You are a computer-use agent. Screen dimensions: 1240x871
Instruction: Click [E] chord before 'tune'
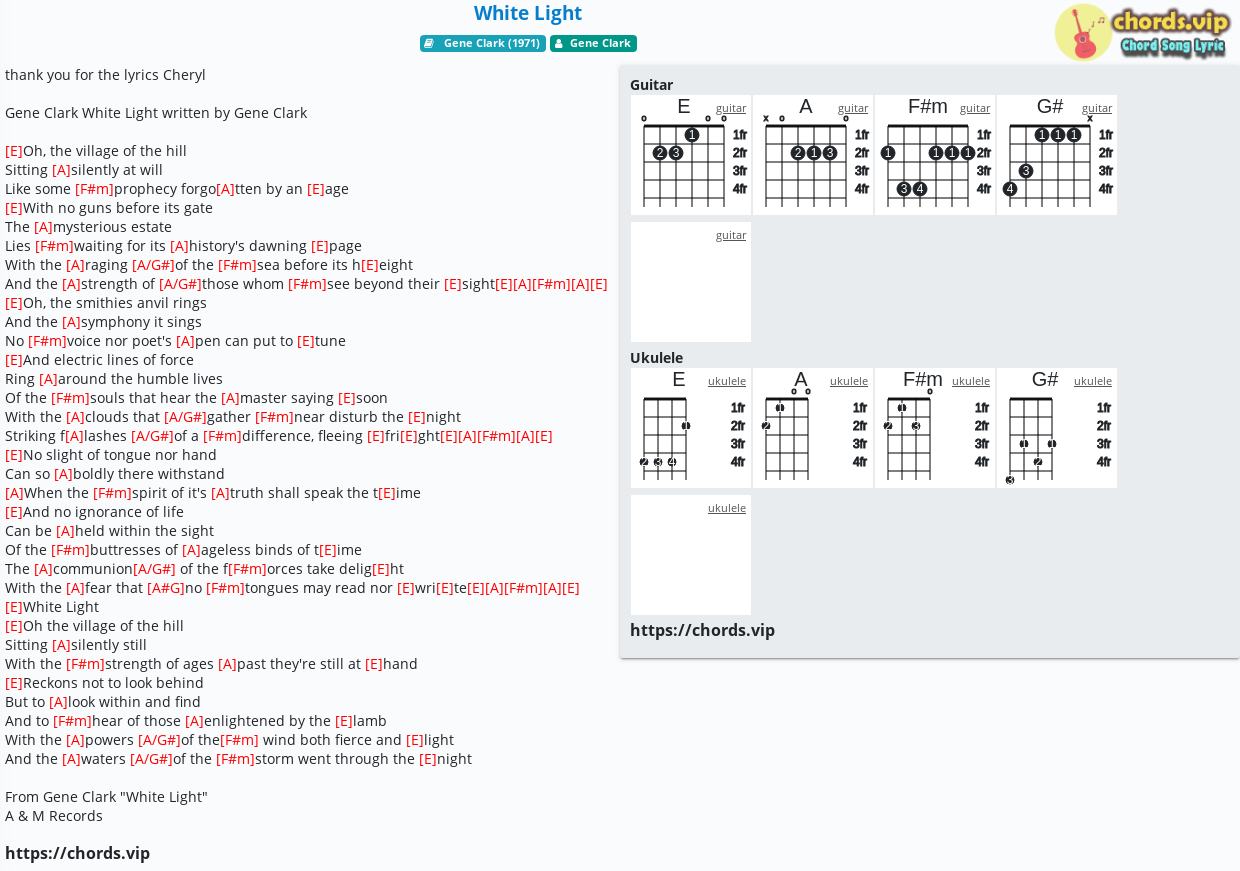(306, 341)
